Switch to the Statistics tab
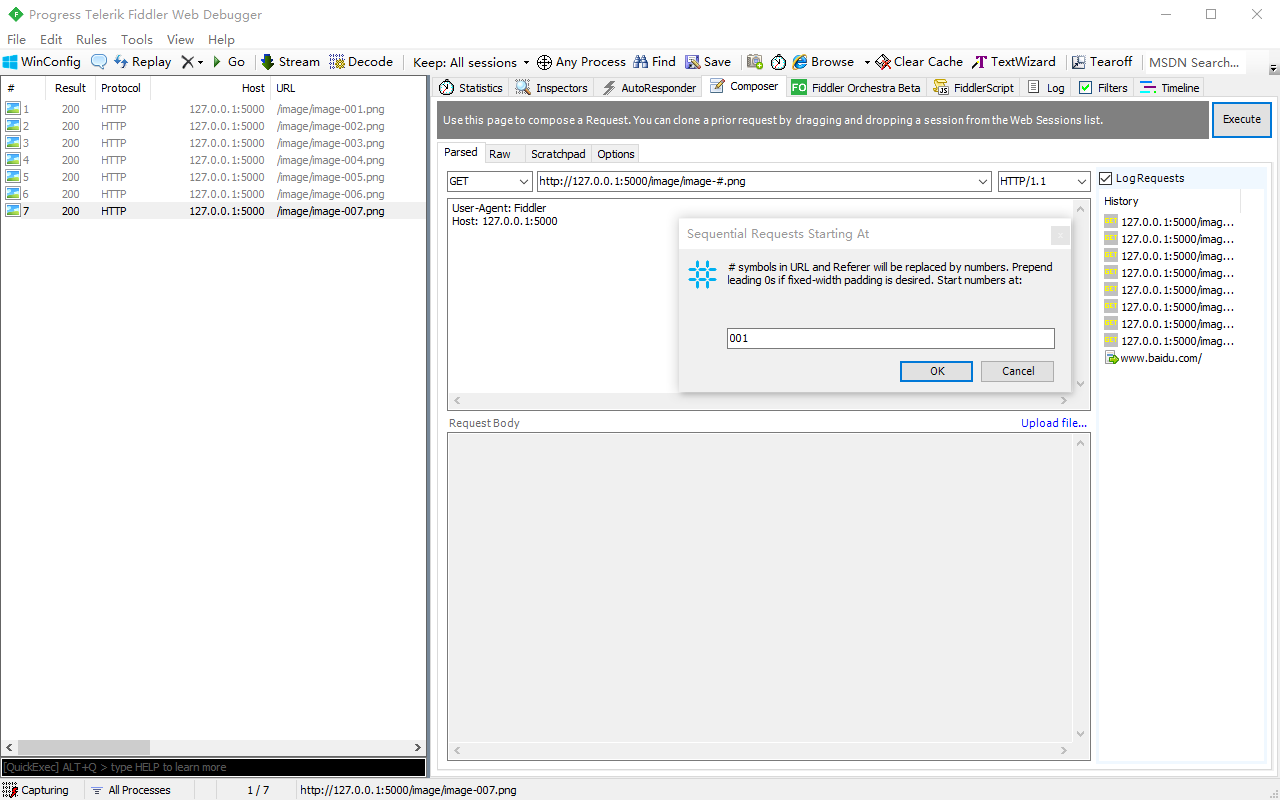The width and height of the screenshot is (1280, 800). click(x=471, y=88)
